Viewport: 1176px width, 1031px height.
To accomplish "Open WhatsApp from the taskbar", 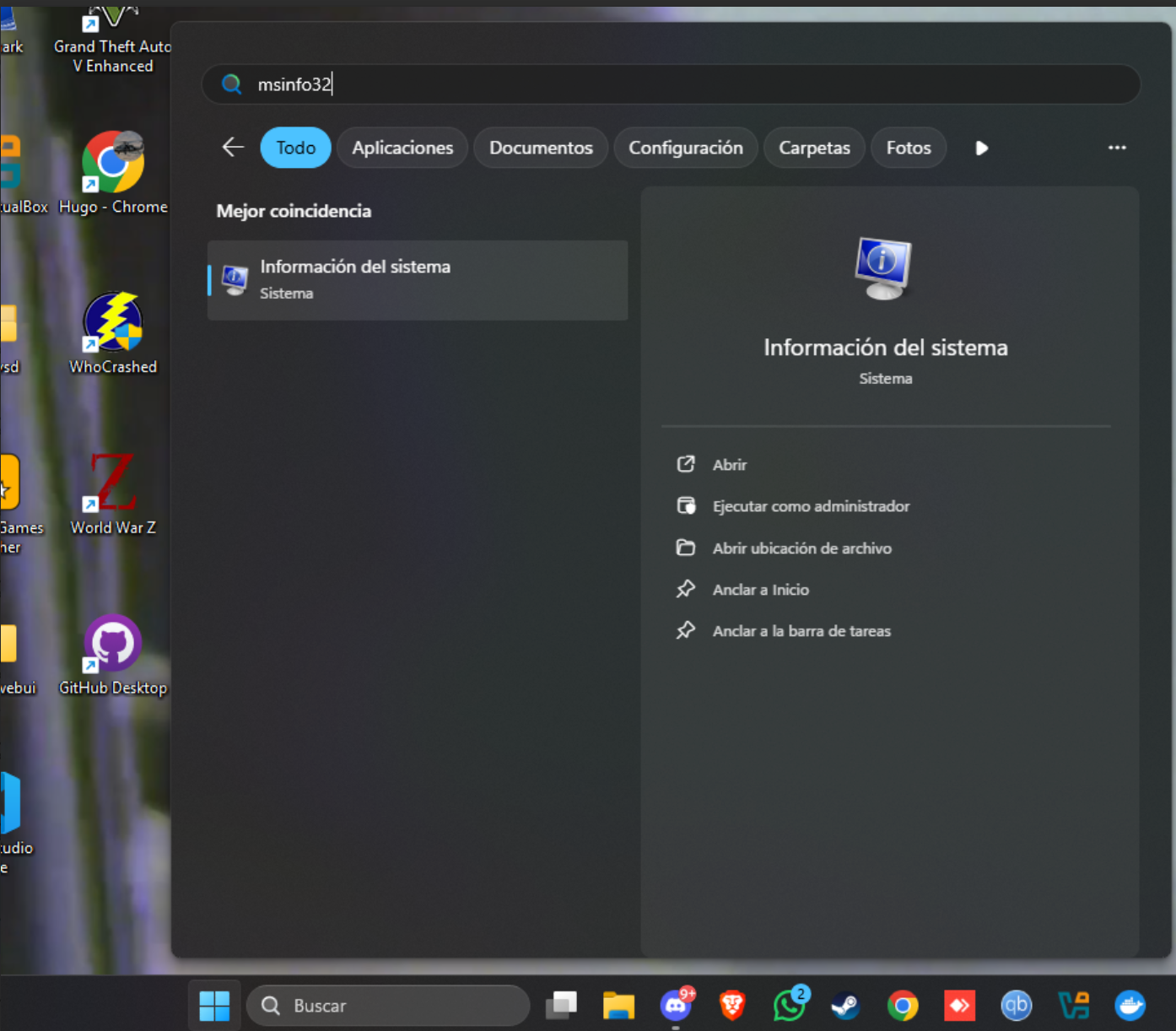I will click(789, 1006).
